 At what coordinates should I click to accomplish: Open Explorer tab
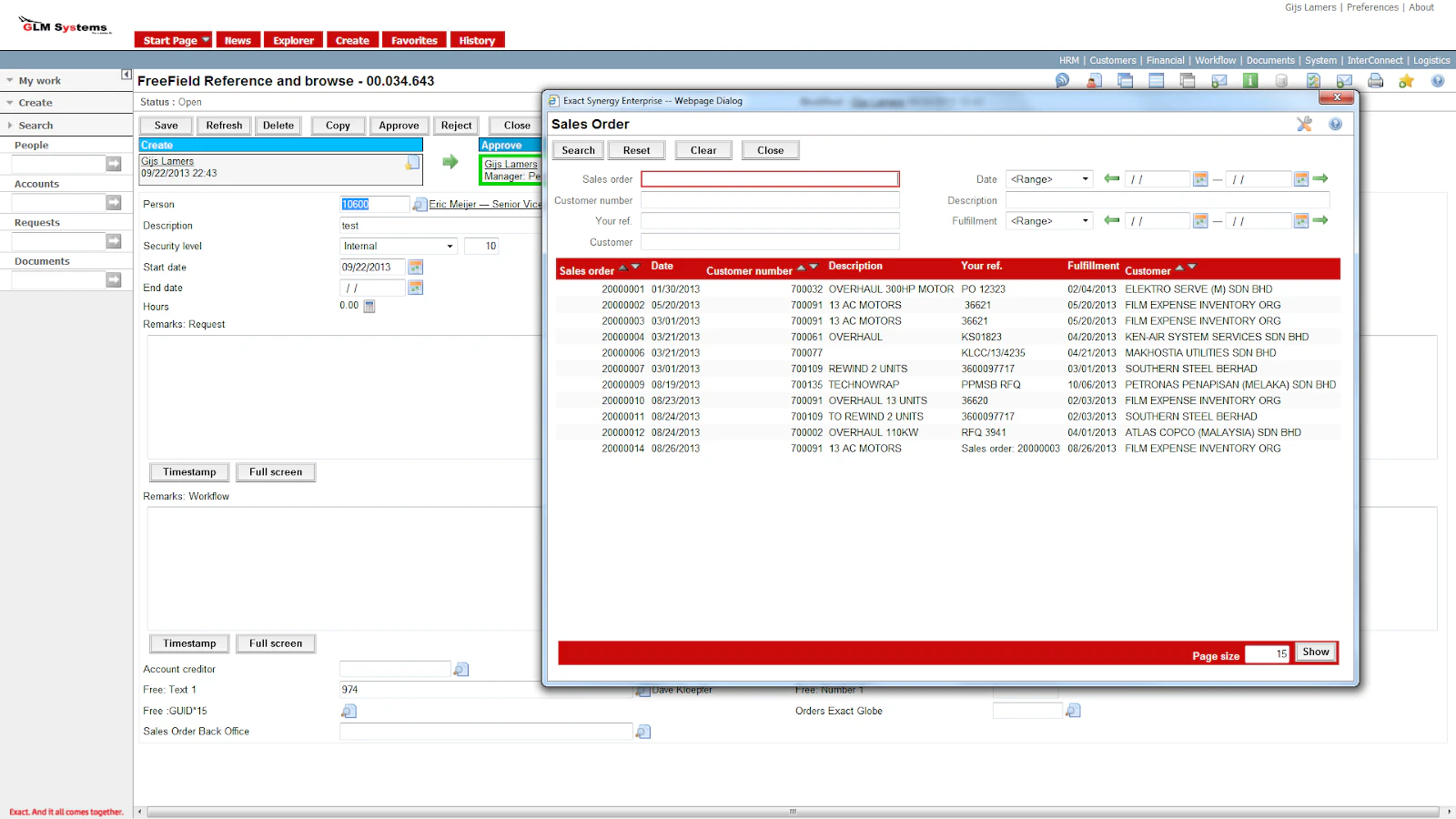point(293,40)
